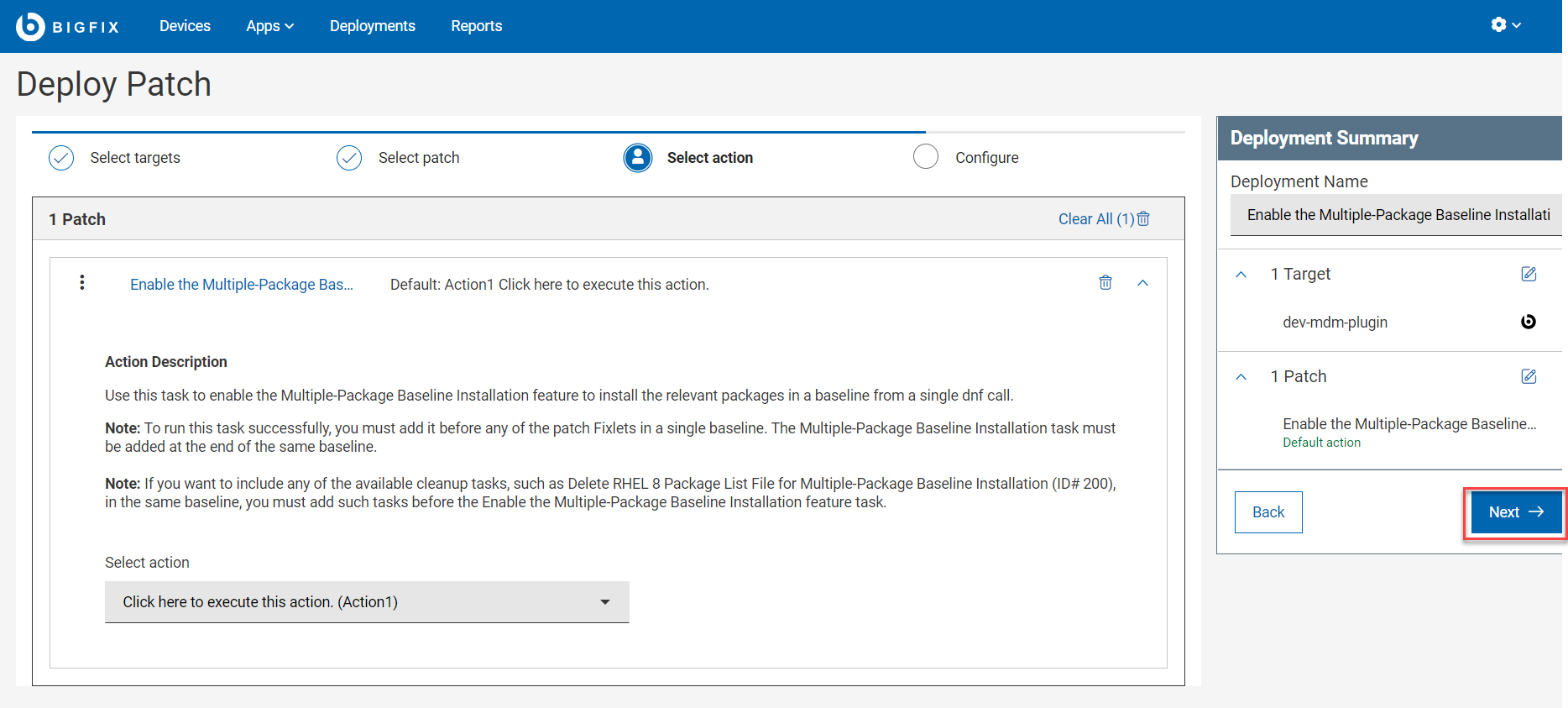Screen dimensions: 1568x708
Task: Edit the 1 Patch summary section
Action: [1529, 377]
